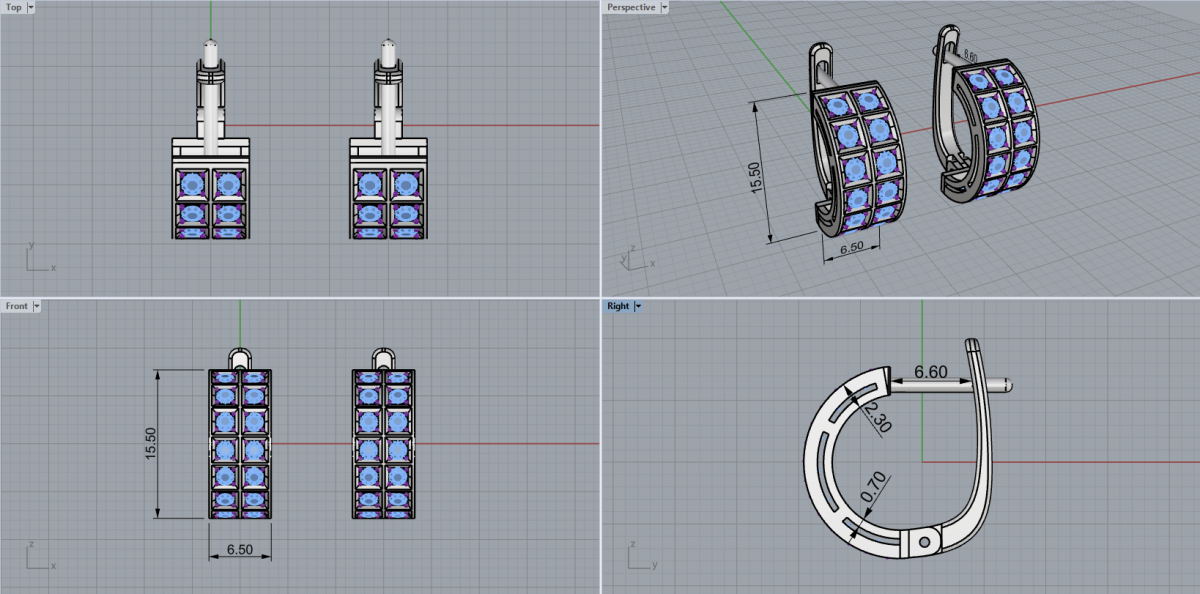Select the left earring in Top viewport

pos(210,188)
